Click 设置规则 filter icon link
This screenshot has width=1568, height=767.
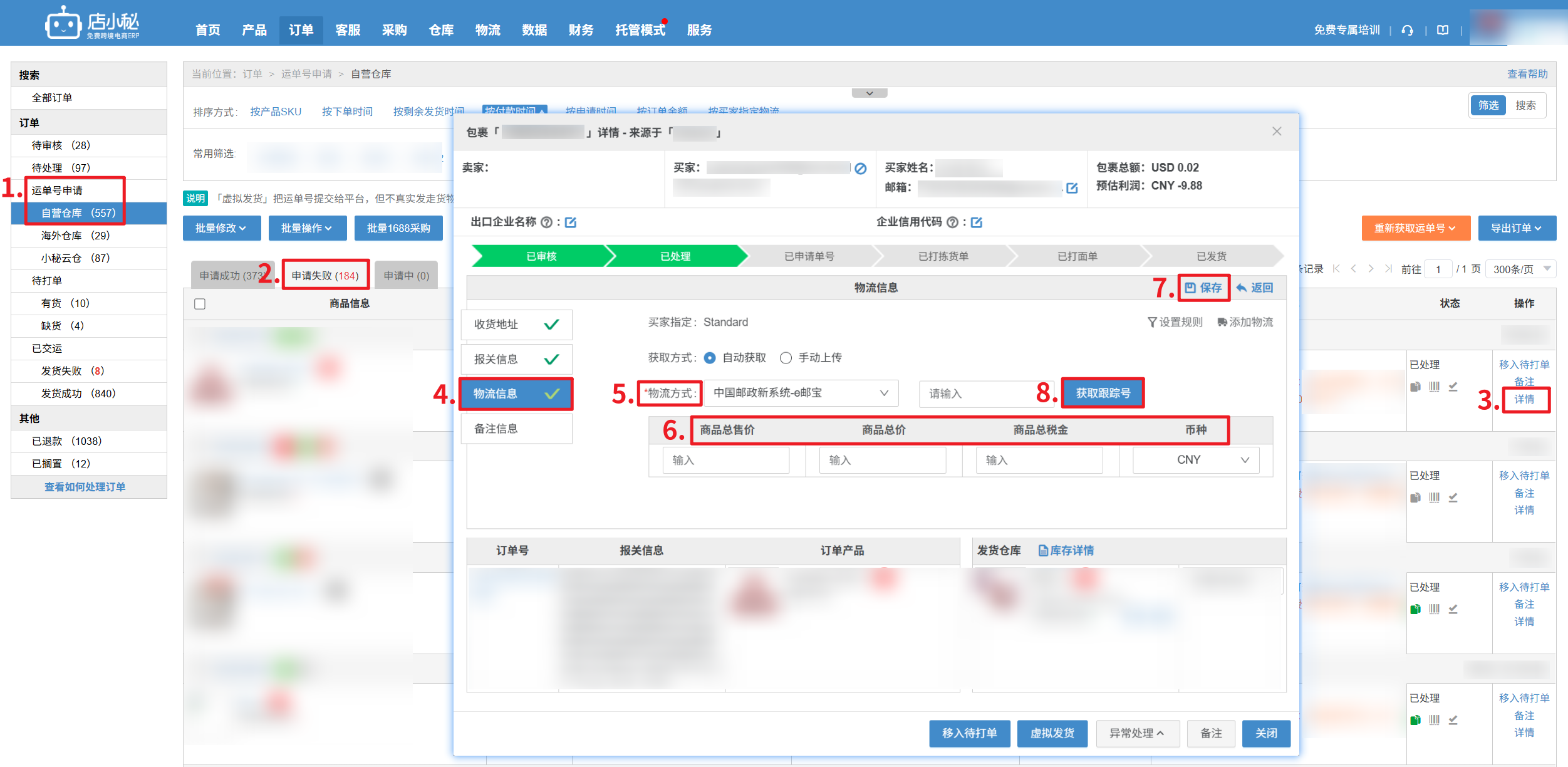1175,322
